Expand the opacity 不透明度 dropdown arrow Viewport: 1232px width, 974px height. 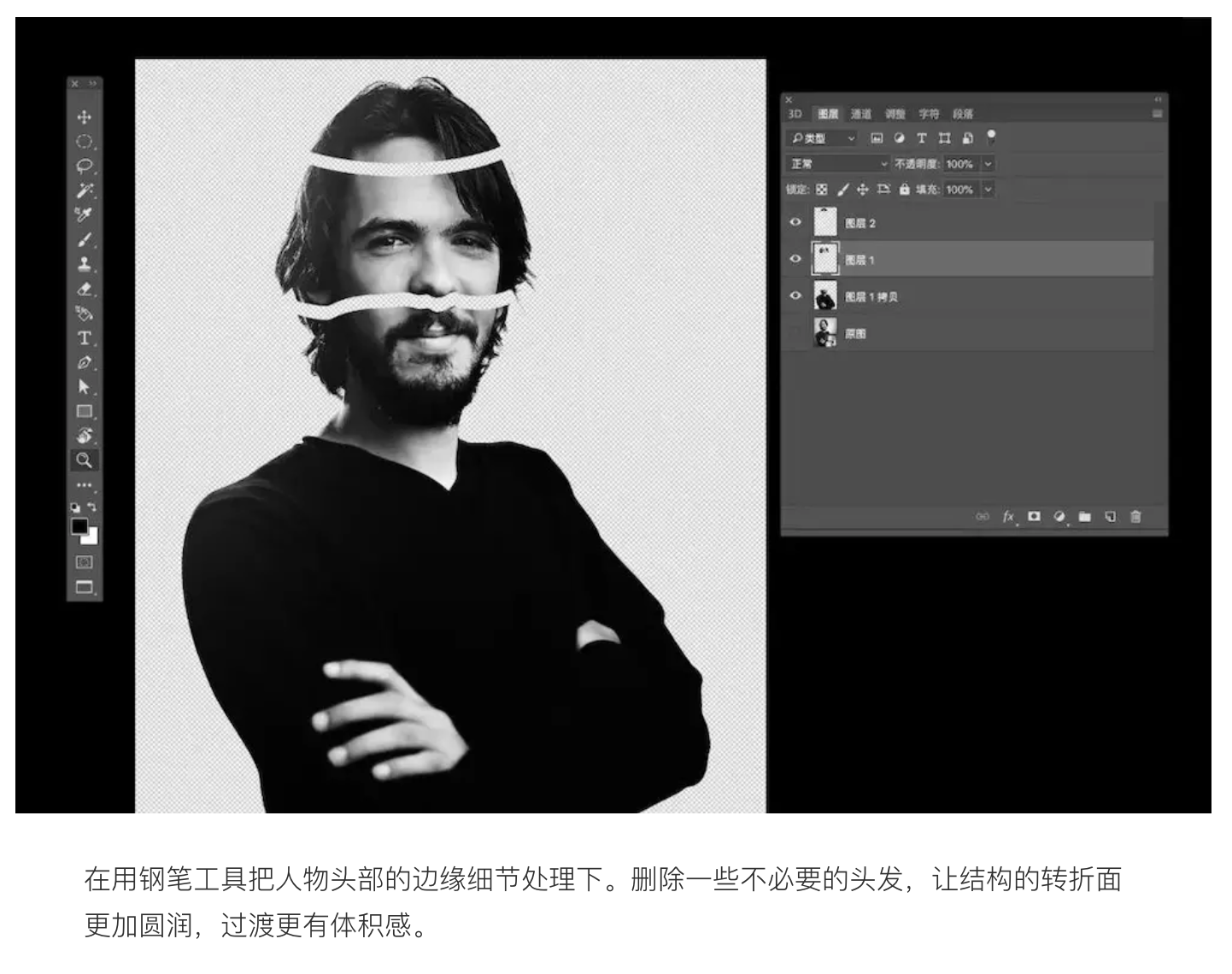point(989,164)
